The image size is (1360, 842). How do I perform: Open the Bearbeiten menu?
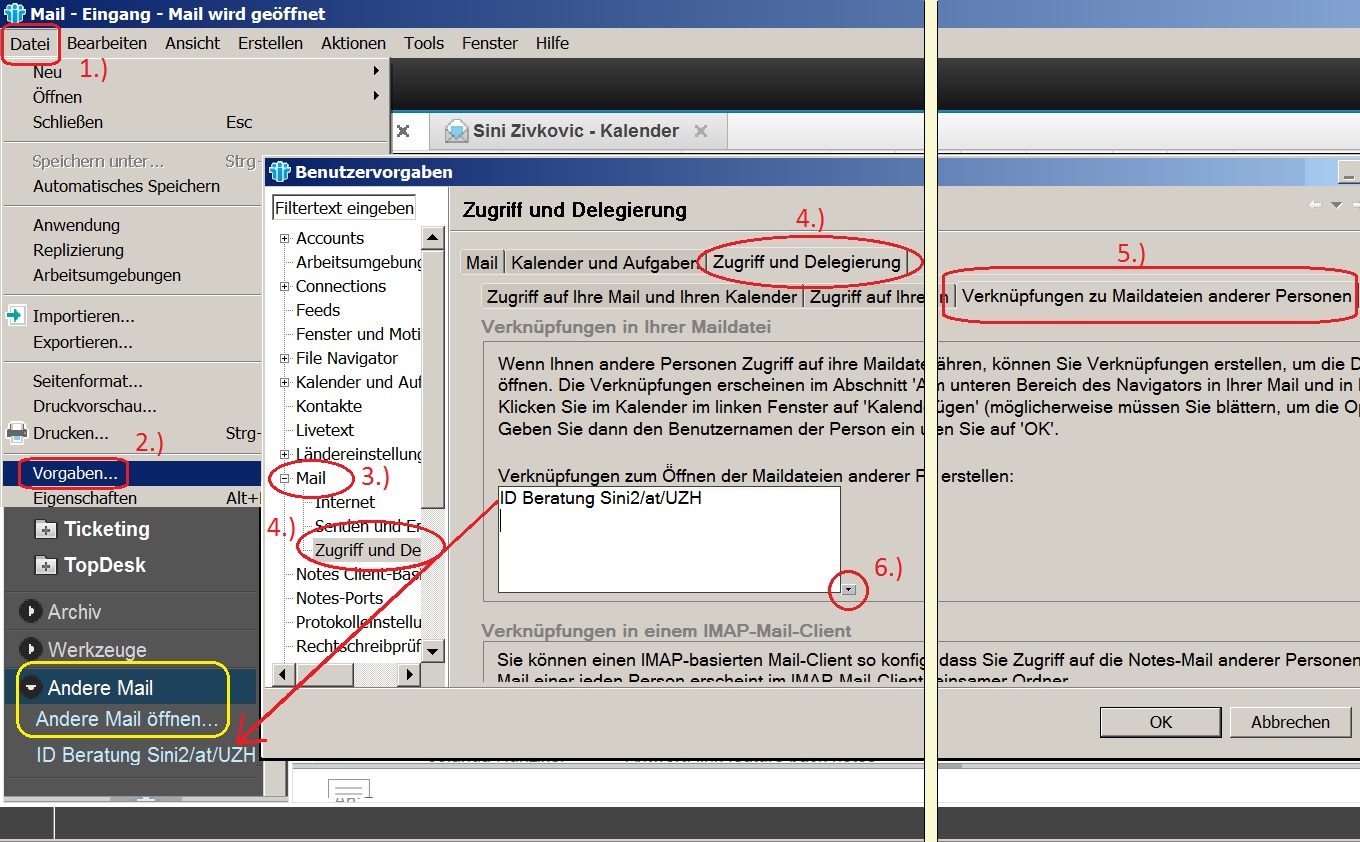point(107,43)
